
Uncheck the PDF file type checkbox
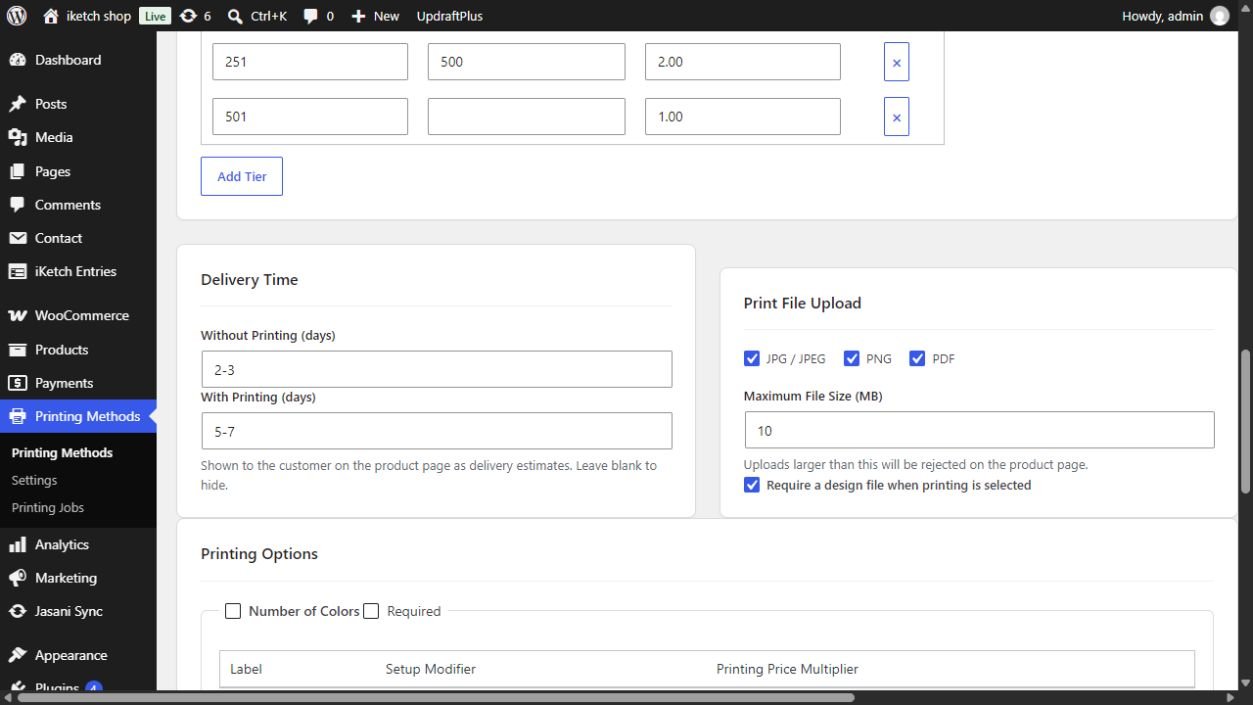[917, 358]
